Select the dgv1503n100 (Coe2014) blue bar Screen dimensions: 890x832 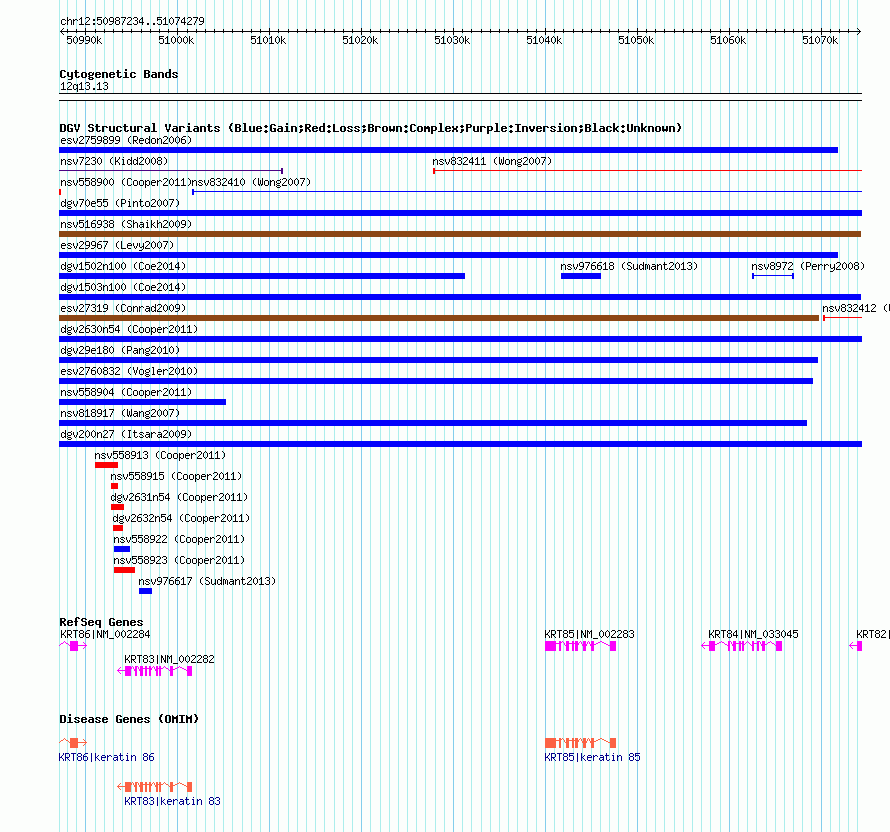(460, 297)
